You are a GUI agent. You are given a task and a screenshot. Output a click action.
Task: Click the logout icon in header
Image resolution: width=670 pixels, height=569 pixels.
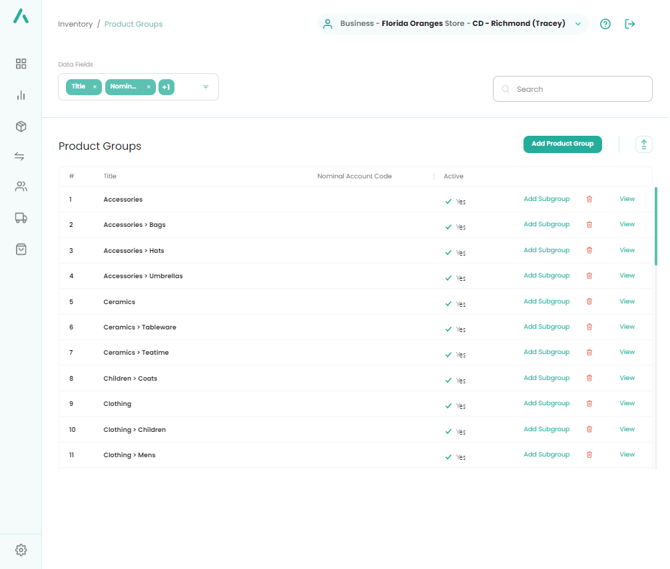tap(630, 24)
